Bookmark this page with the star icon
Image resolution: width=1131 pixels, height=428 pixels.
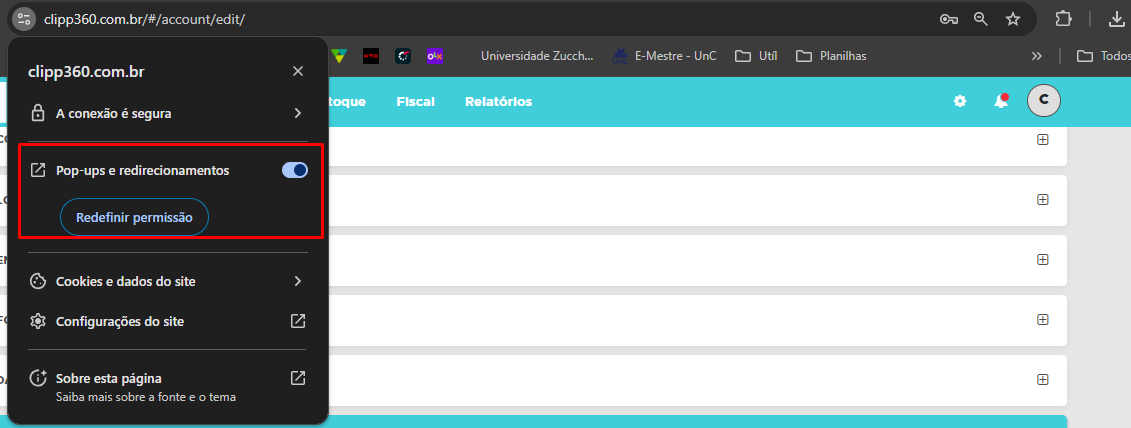click(1013, 19)
